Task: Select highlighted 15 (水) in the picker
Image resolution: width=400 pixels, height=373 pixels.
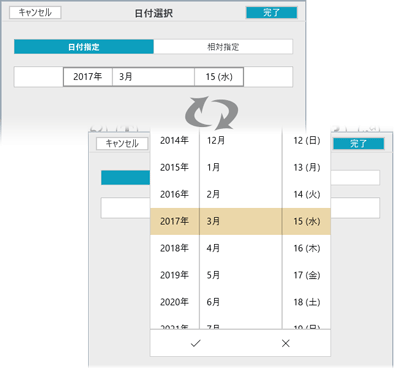Action: (x=306, y=221)
